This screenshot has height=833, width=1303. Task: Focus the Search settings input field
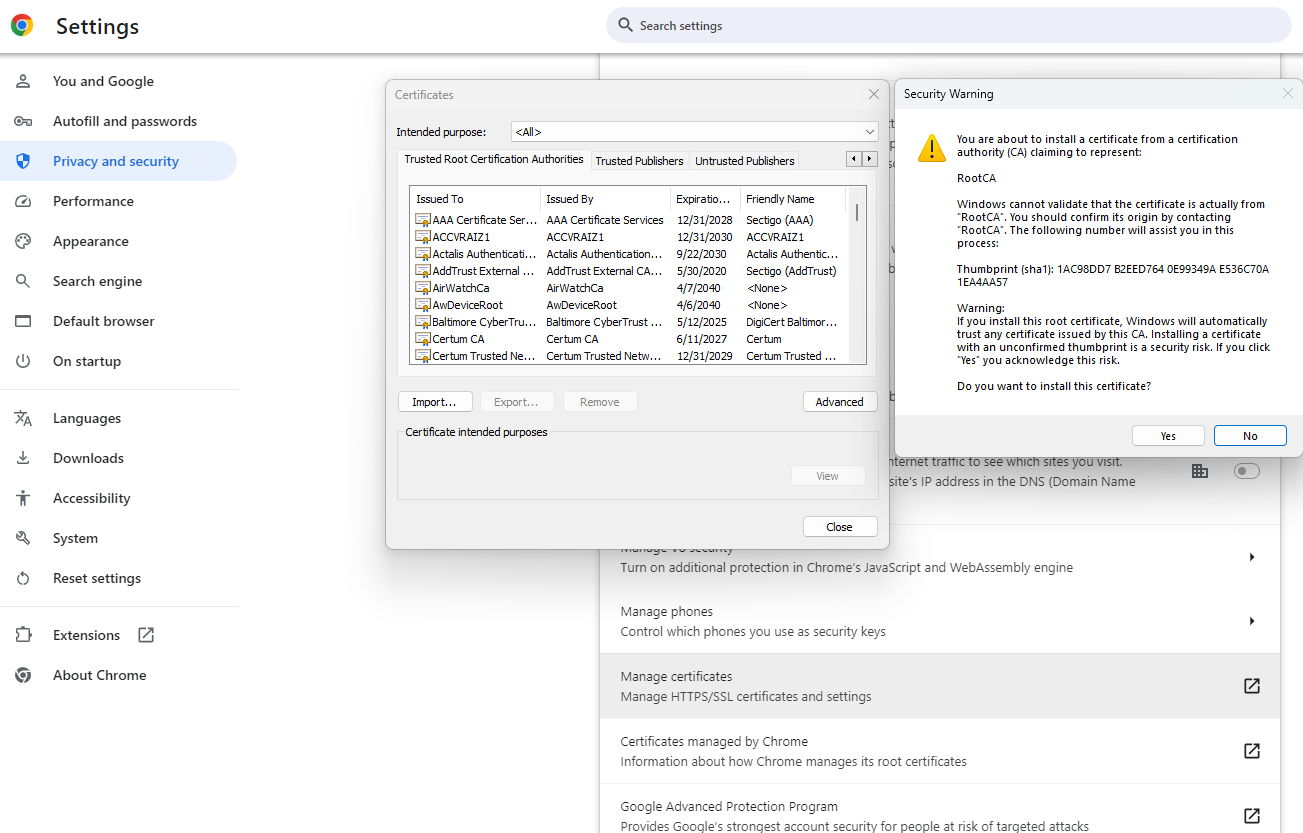[949, 25]
